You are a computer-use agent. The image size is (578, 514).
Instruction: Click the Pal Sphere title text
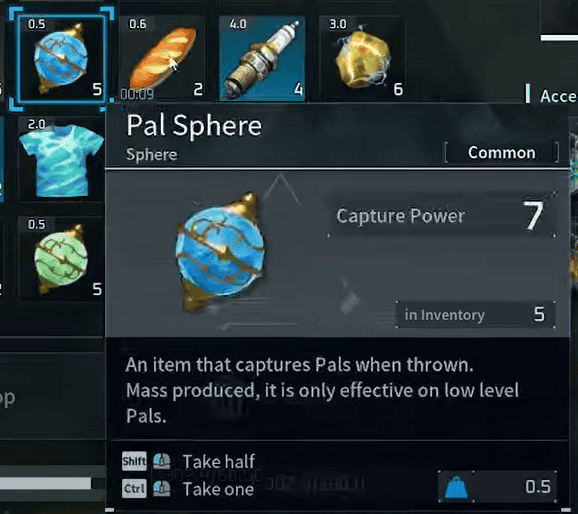click(x=194, y=125)
